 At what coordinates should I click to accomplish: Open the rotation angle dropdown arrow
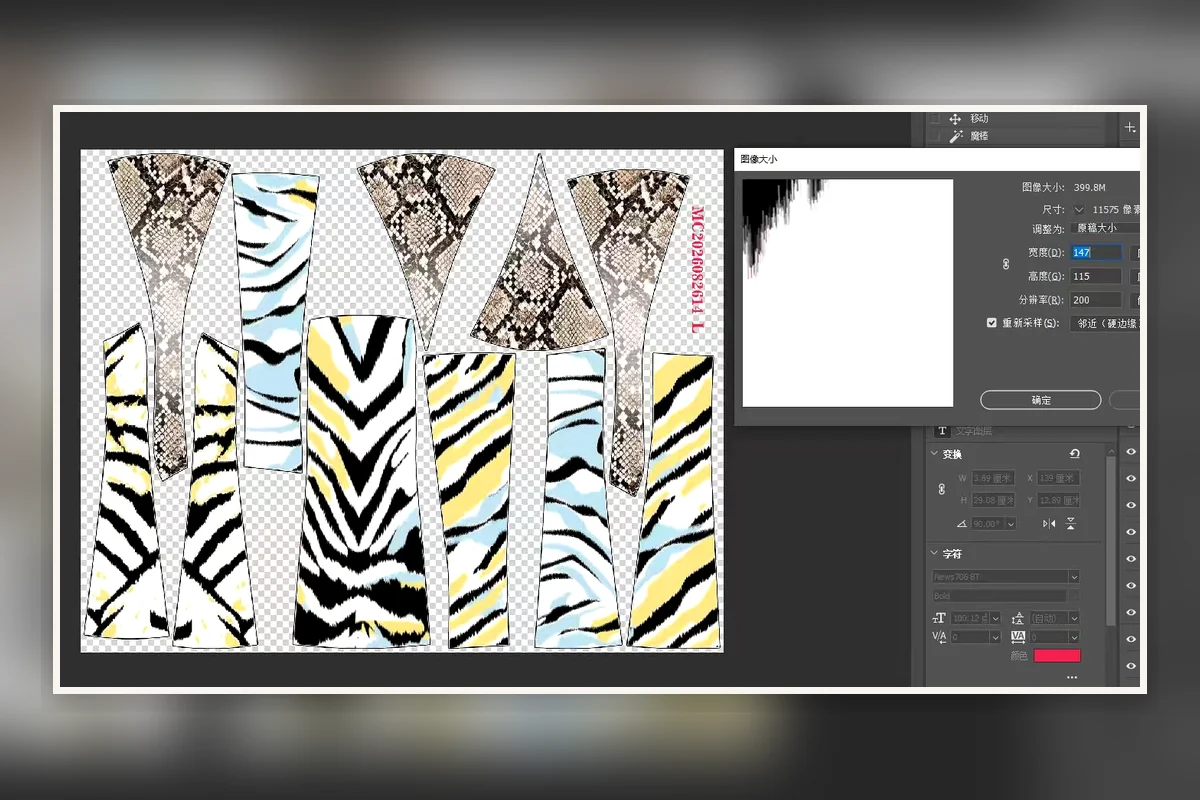tap(1010, 524)
